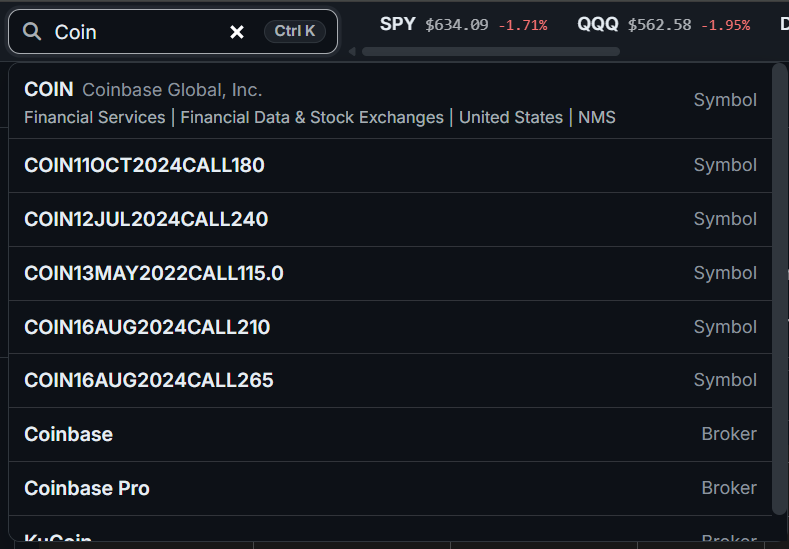
Task: Select COIN13MAY2022CALL115.0 option symbol
Action: coord(390,273)
